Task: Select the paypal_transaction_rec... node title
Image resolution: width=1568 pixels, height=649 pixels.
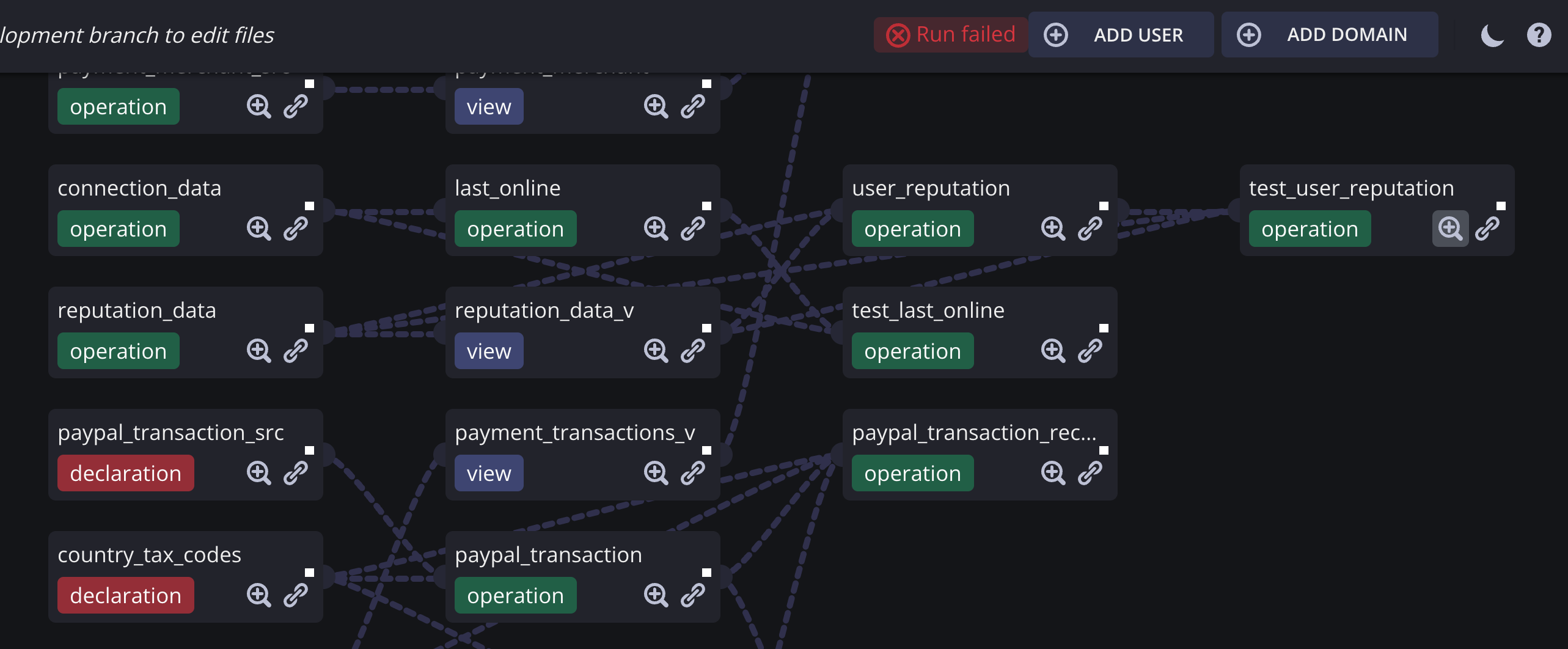Action: click(x=974, y=433)
